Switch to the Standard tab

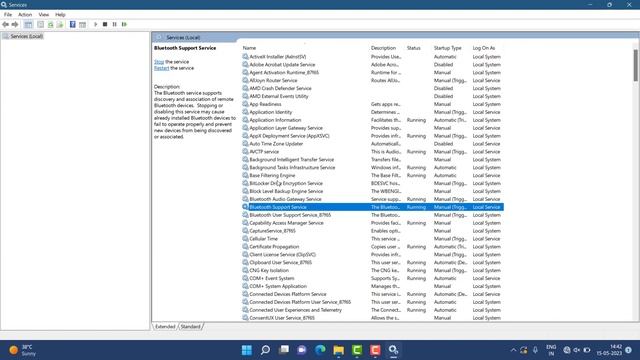(x=191, y=327)
